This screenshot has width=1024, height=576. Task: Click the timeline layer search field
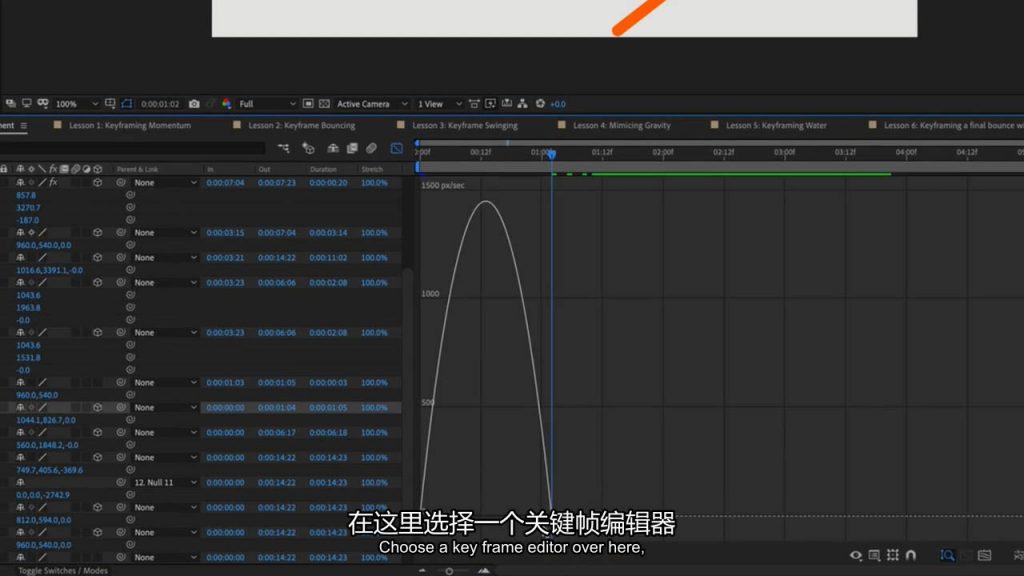click(133, 148)
